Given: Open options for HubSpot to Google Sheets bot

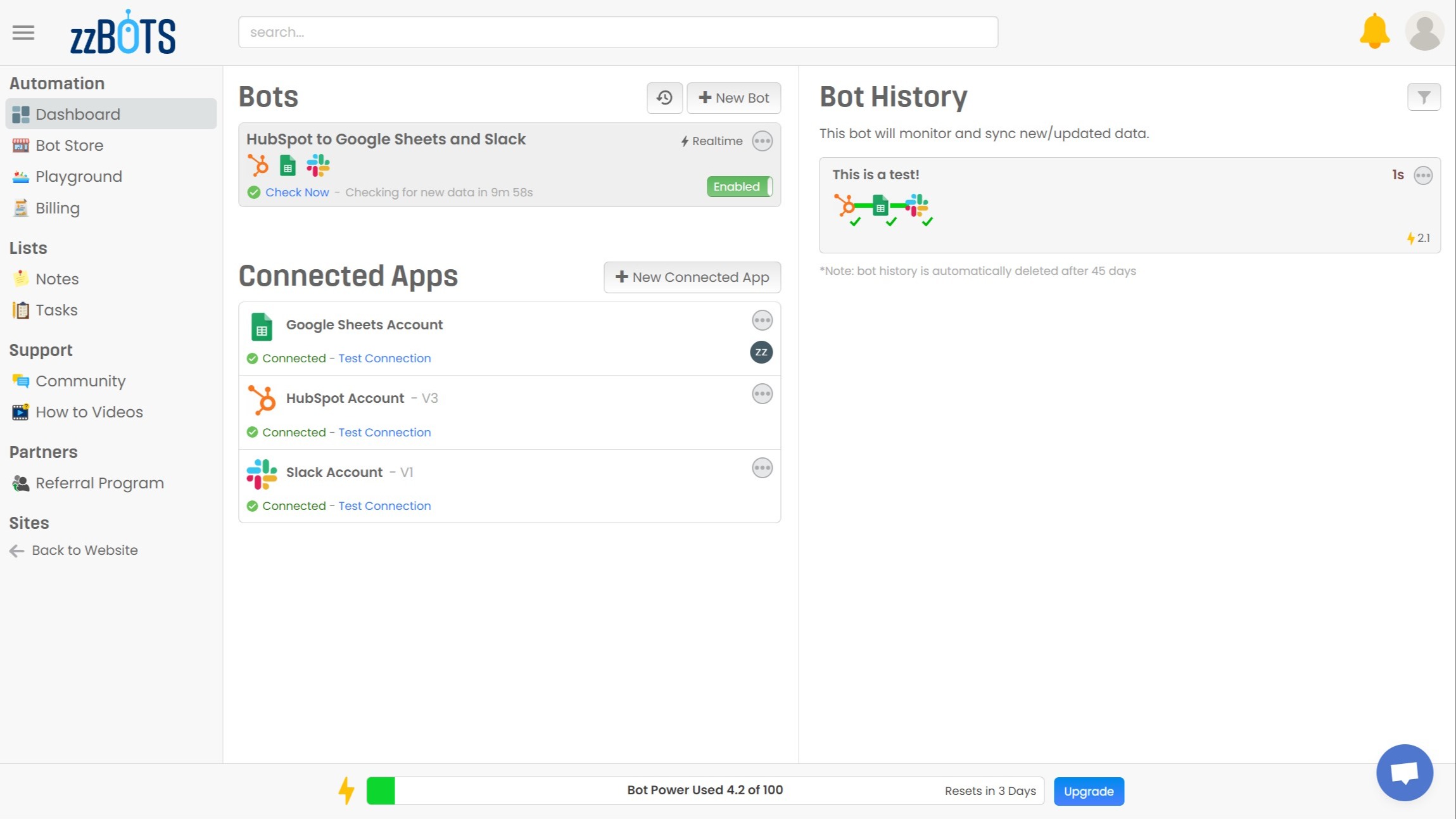Looking at the screenshot, I should point(762,141).
